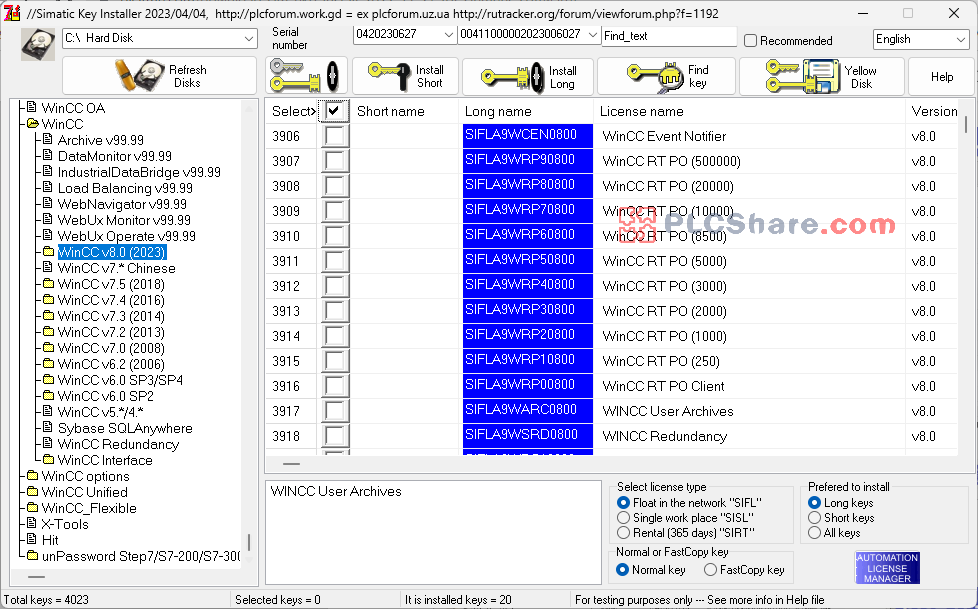Click WinCC Interface folder icon

tap(49, 459)
